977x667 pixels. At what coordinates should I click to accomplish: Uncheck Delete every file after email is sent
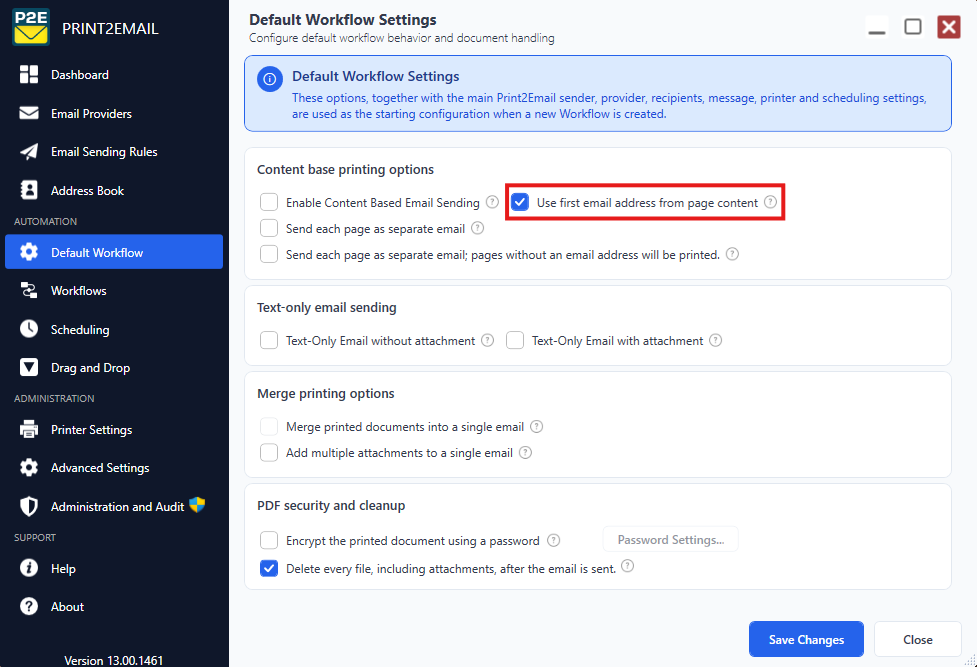(269, 569)
